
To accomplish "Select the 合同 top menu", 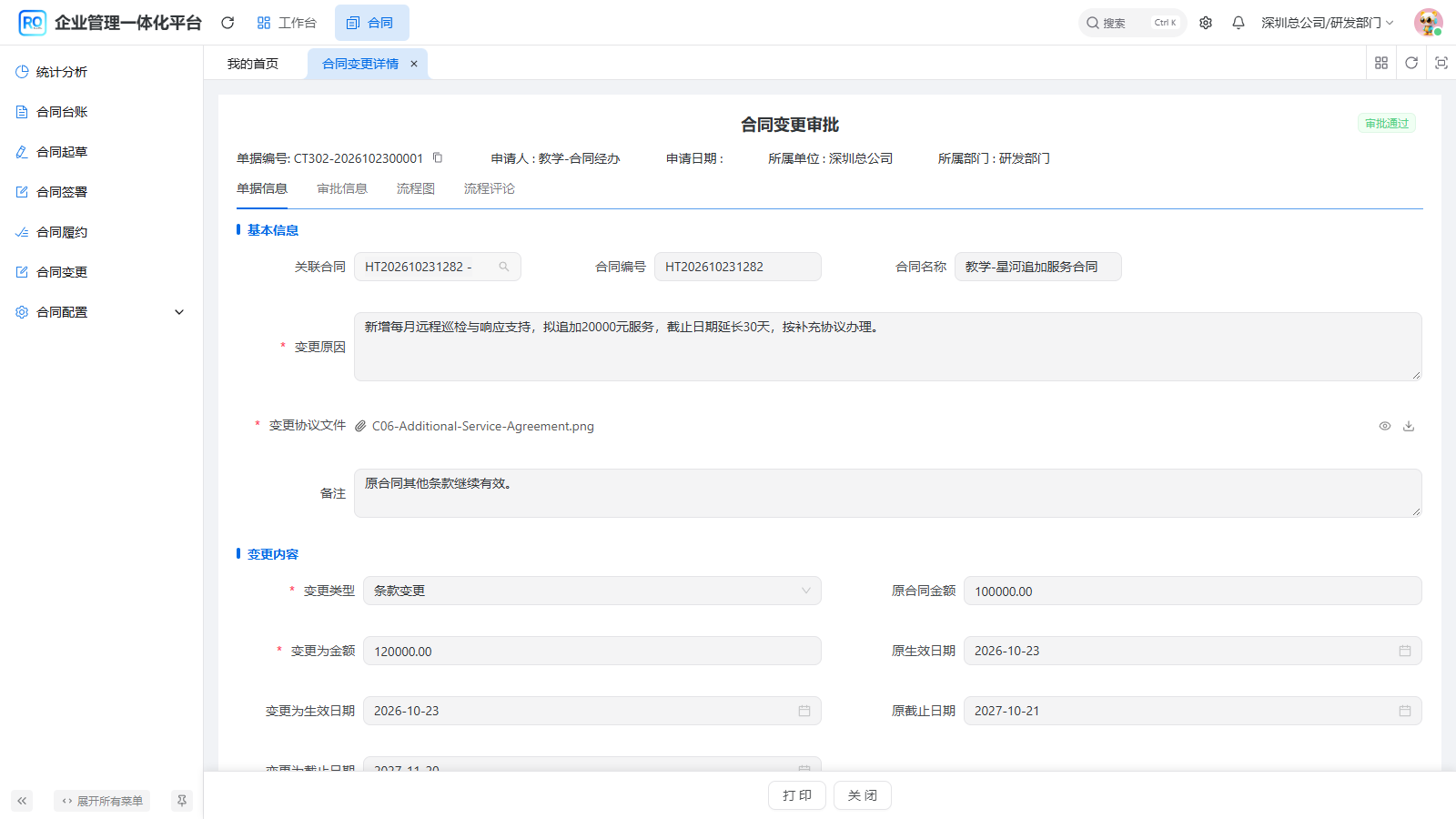I will point(371,23).
